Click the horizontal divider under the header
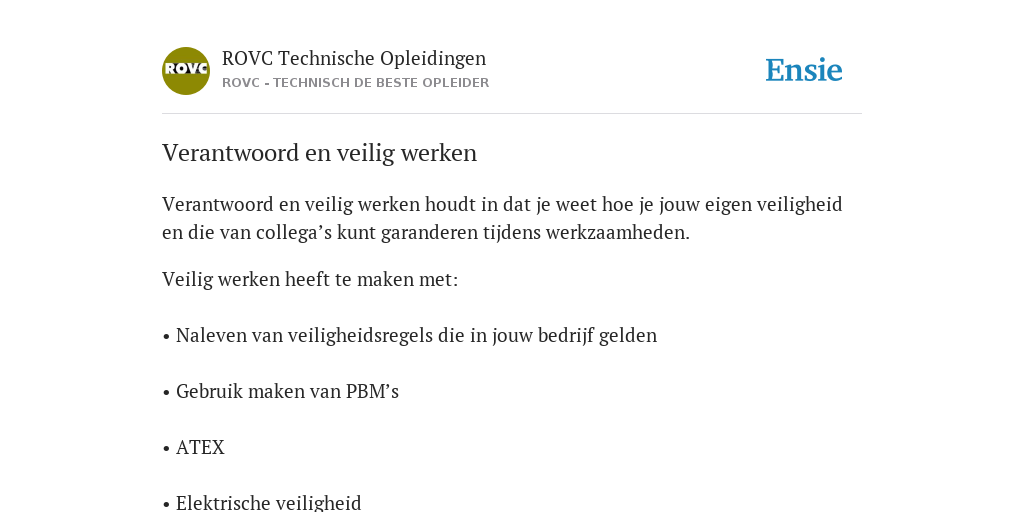The height and width of the screenshot is (512, 1024). pos(512,114)
